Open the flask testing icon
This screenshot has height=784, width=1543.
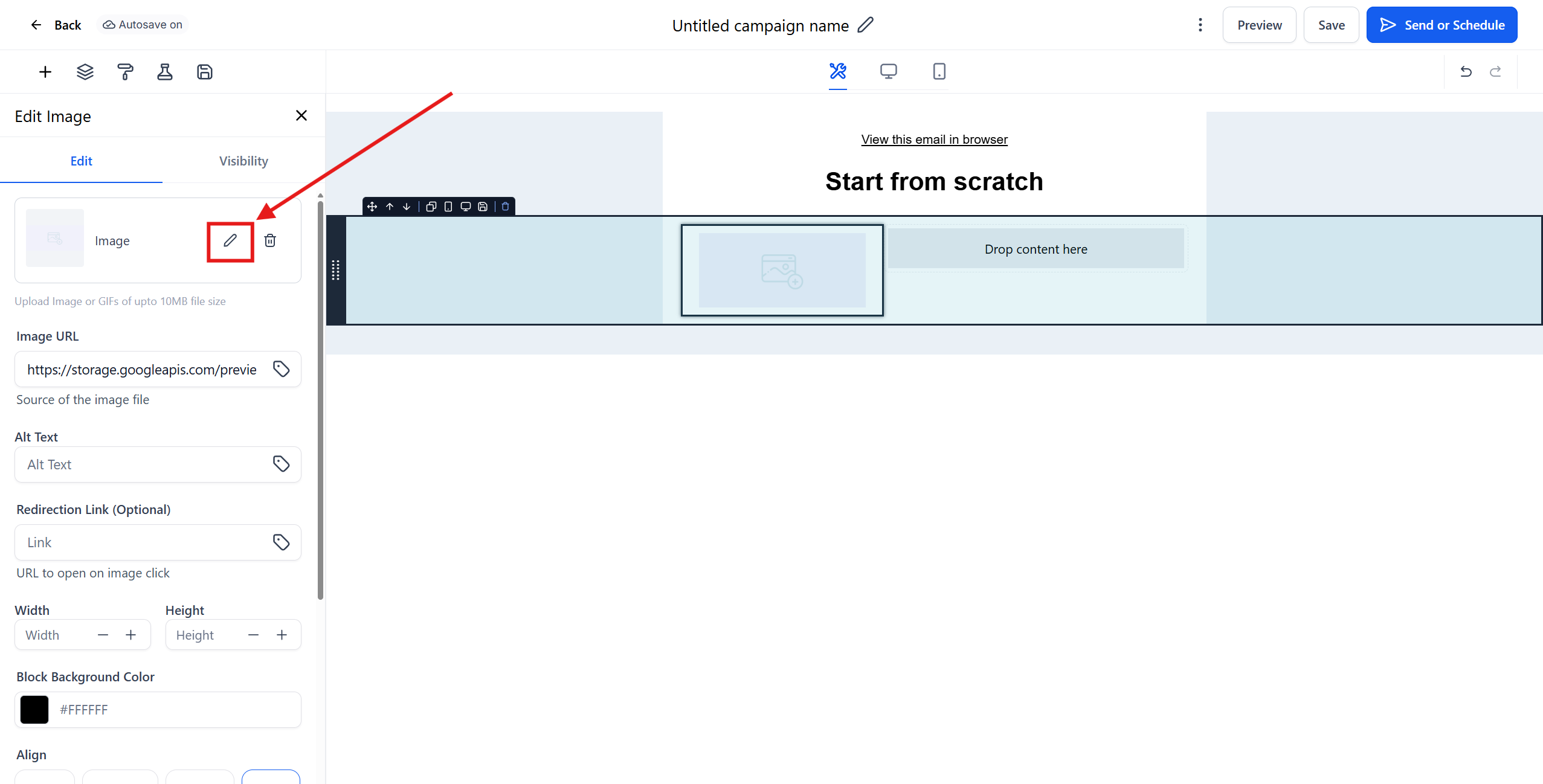(165, 72)
